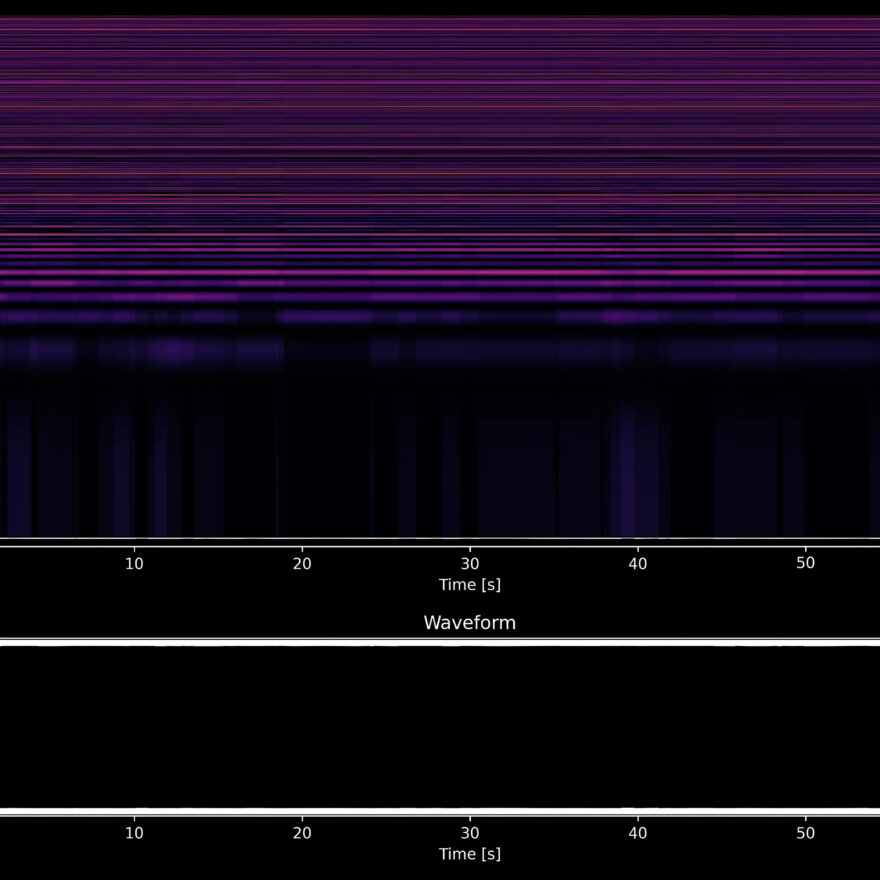The image size is (880, 880).
Task: Click the center of the waveform plot area
Action: tap(440, 727)
